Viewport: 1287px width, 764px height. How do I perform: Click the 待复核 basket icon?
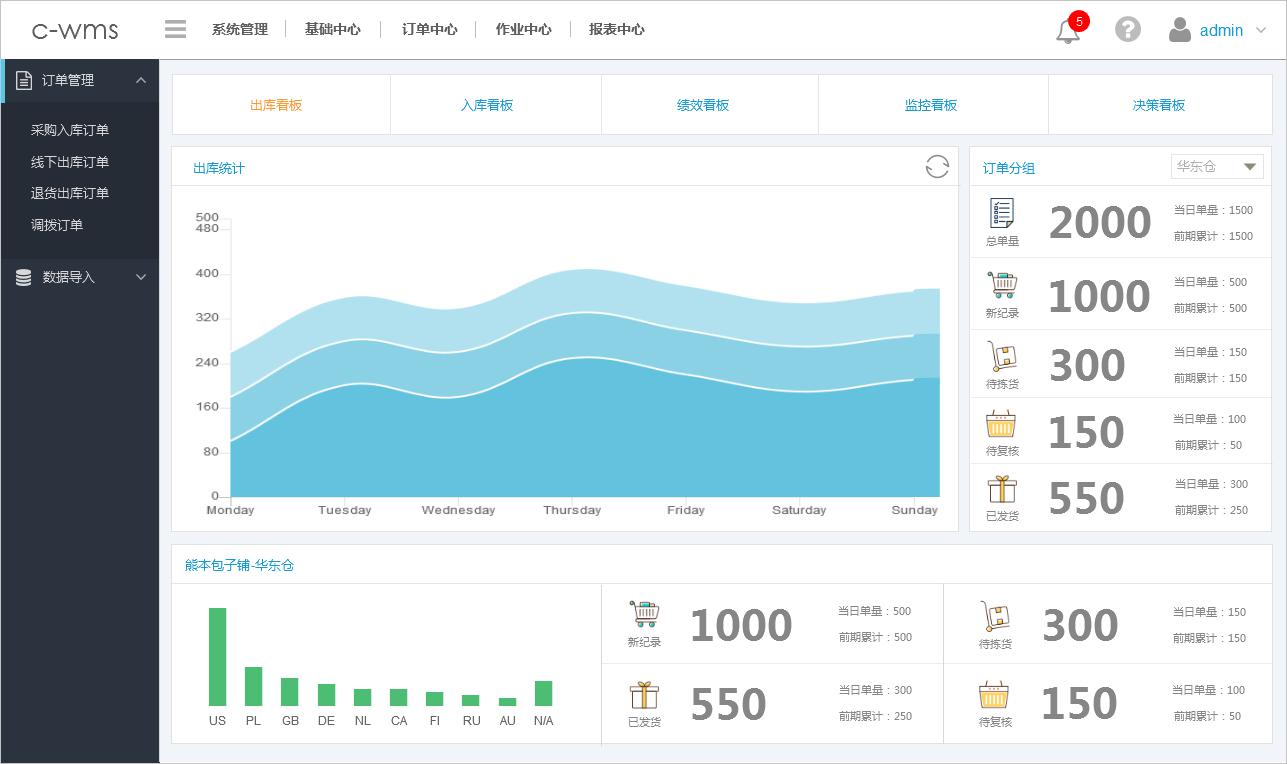(x=1001, y=424)
